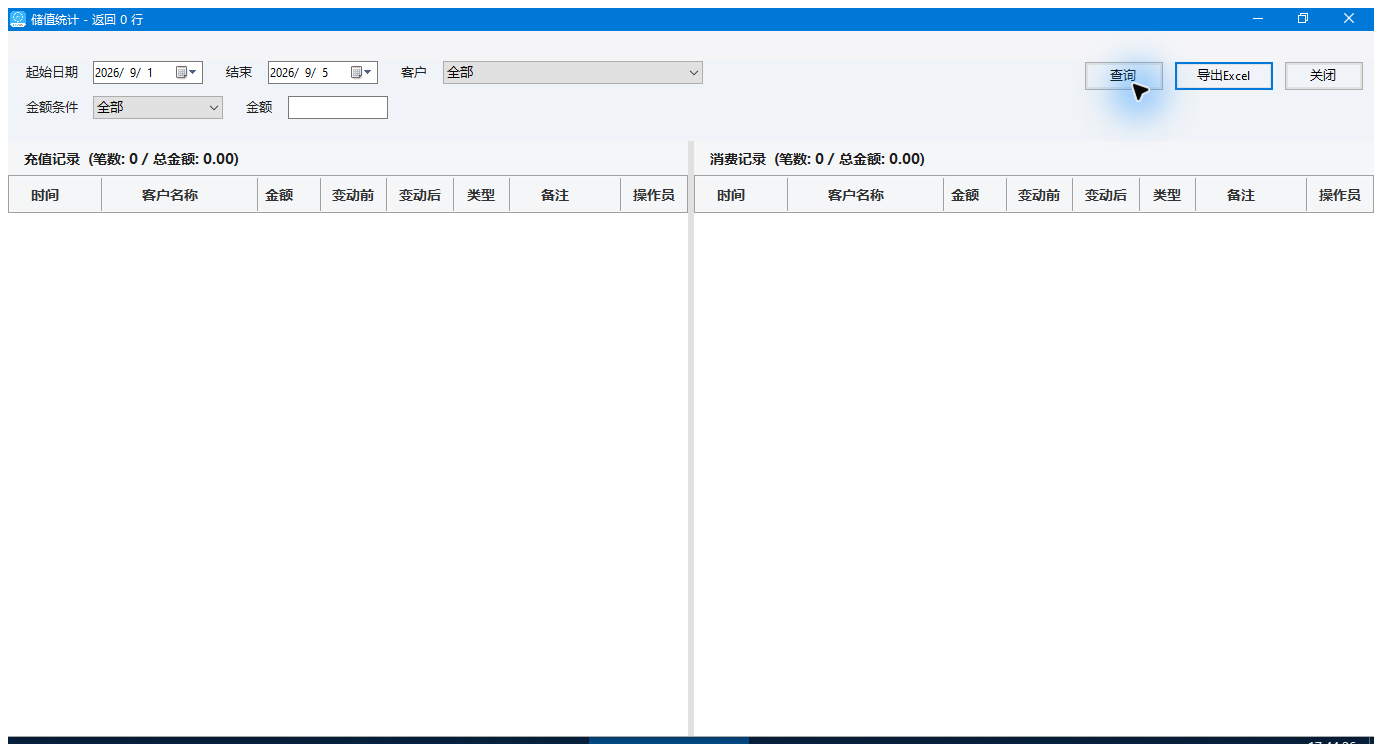Click 操作员 header in consumption table
The height and width of the screenshot is (744, 1382).
tap(1340, 195)
